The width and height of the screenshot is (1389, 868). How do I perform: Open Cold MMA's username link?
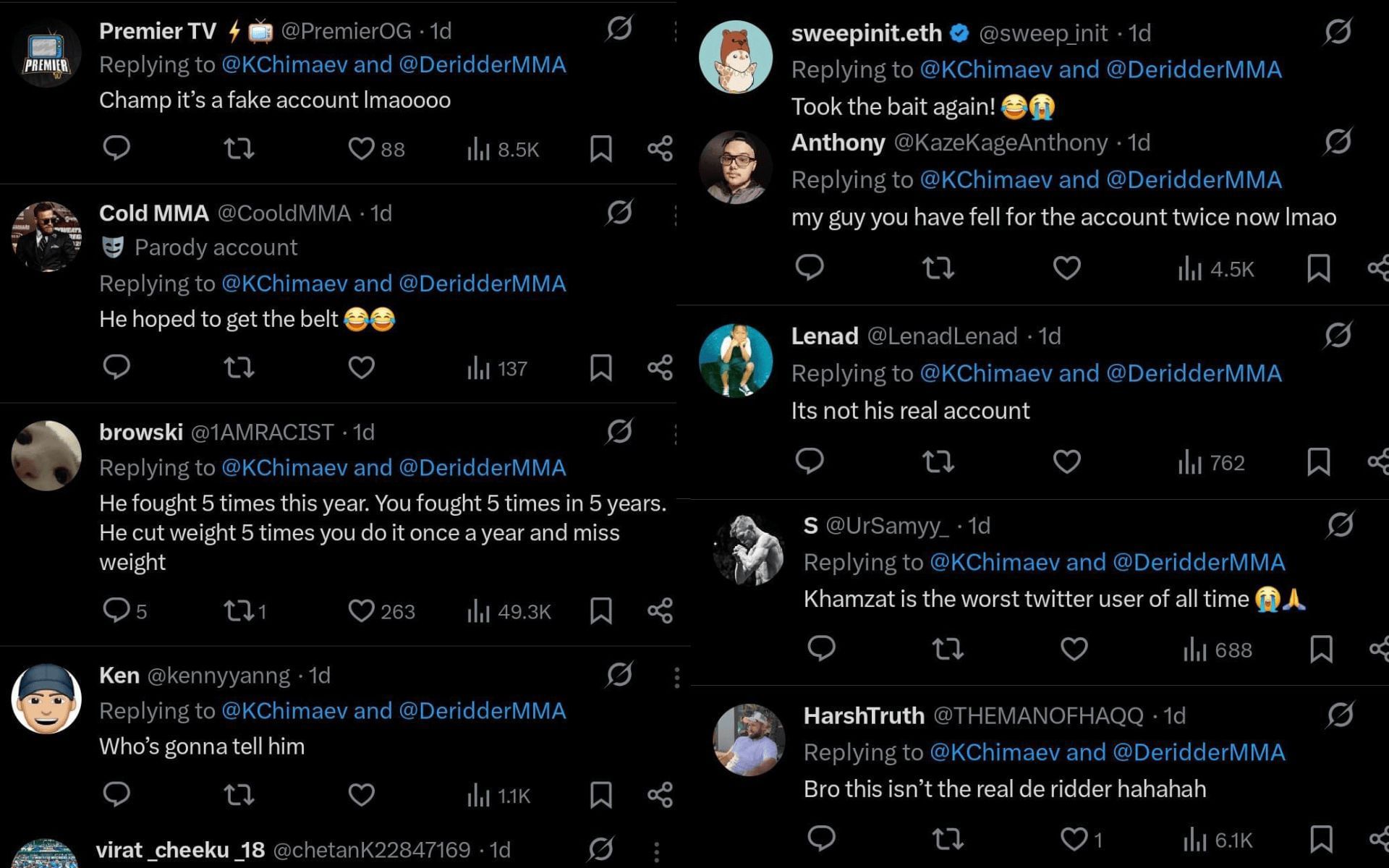(x=153, y=213)
